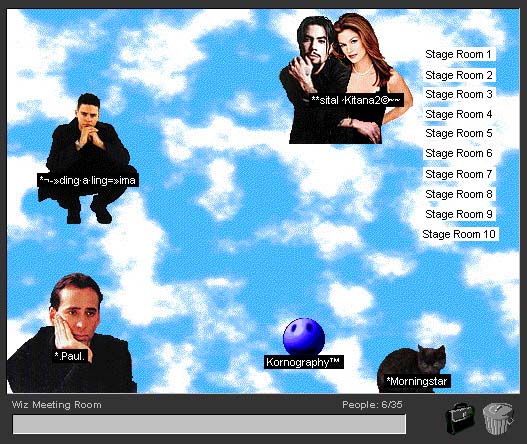Open Stage Room 3
Screen dimensions: 527x444
pos(459,94)
